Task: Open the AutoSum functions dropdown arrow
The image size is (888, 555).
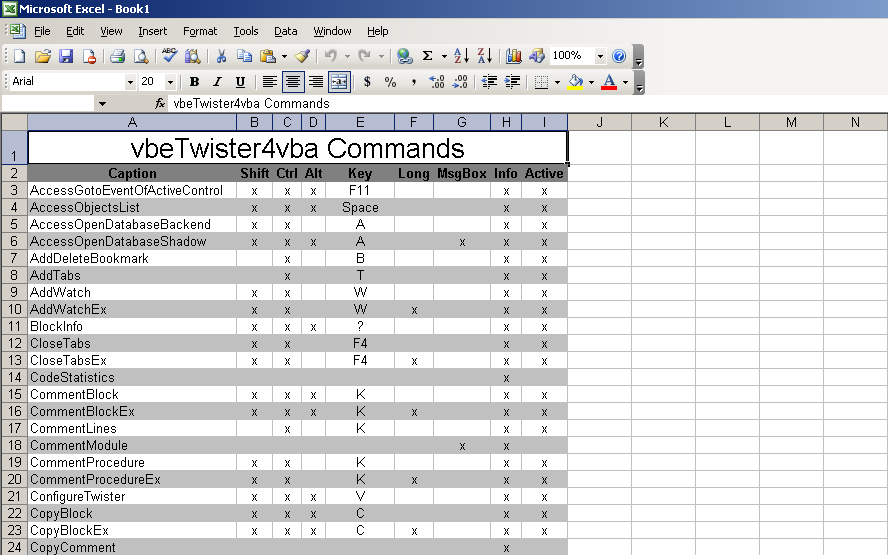Action: coord(444,56)
